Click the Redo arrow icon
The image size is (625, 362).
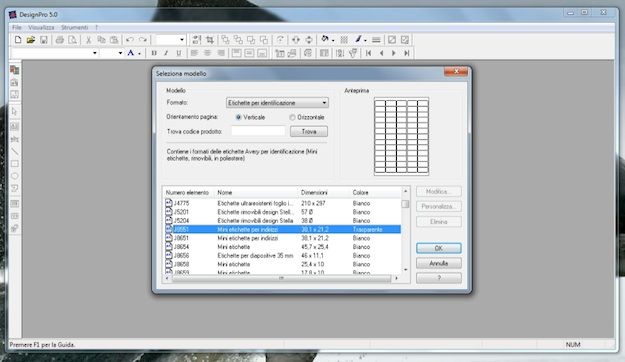pos(143,40)
